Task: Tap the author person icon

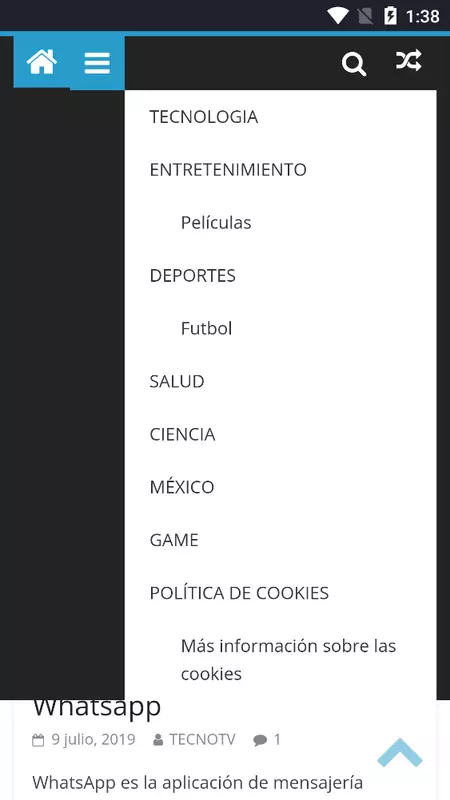Action: (158, 740)
